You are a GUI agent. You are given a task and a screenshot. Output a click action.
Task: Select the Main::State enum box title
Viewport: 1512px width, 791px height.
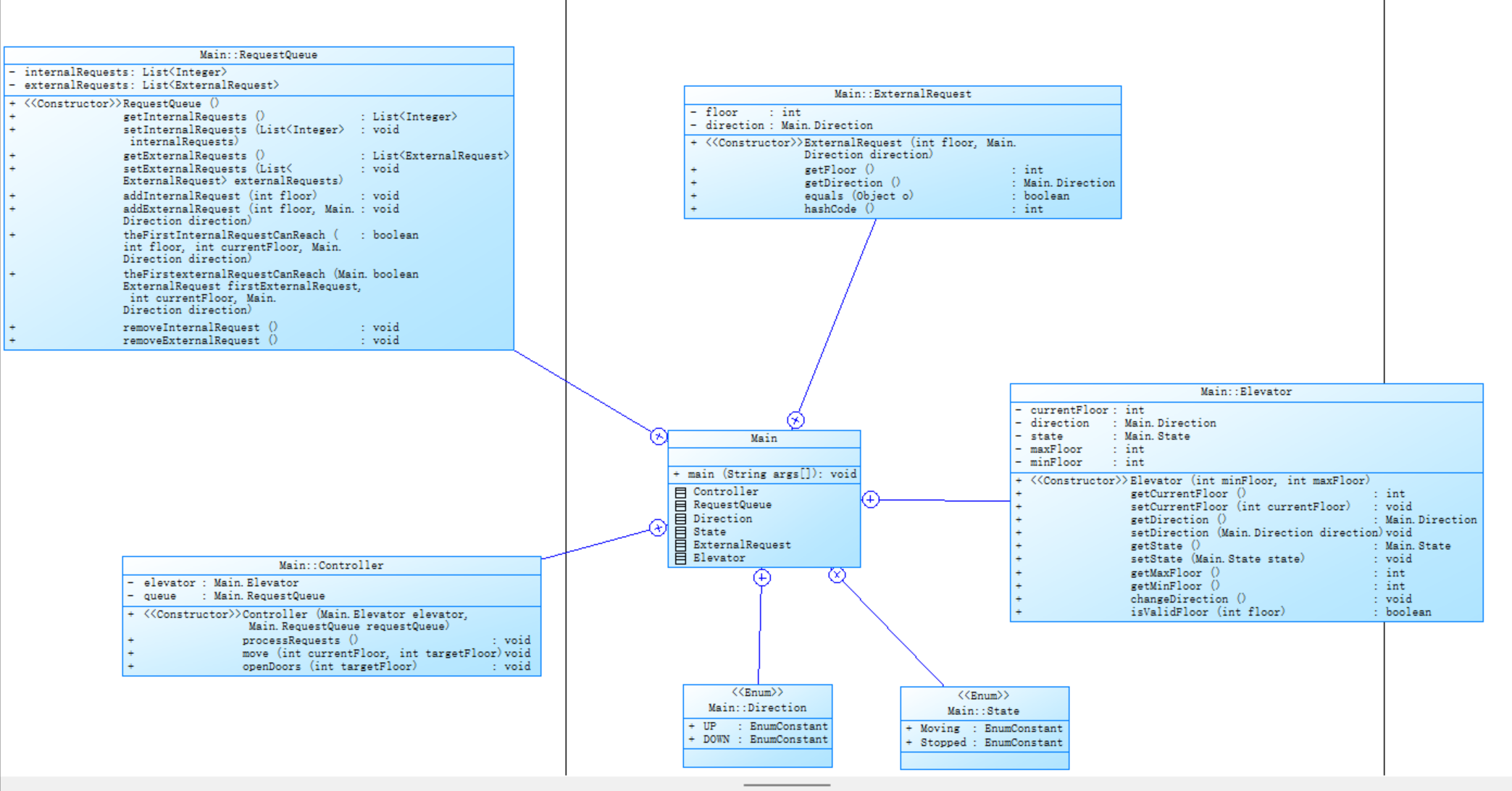[x=983, y=711]
